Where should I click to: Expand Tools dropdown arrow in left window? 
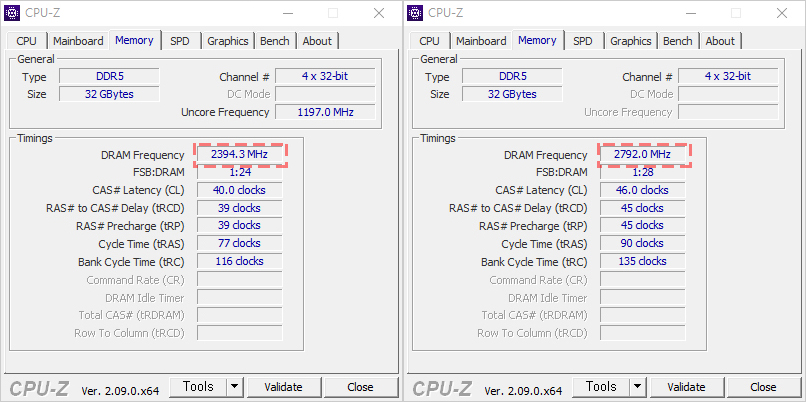tap(234, 387)
